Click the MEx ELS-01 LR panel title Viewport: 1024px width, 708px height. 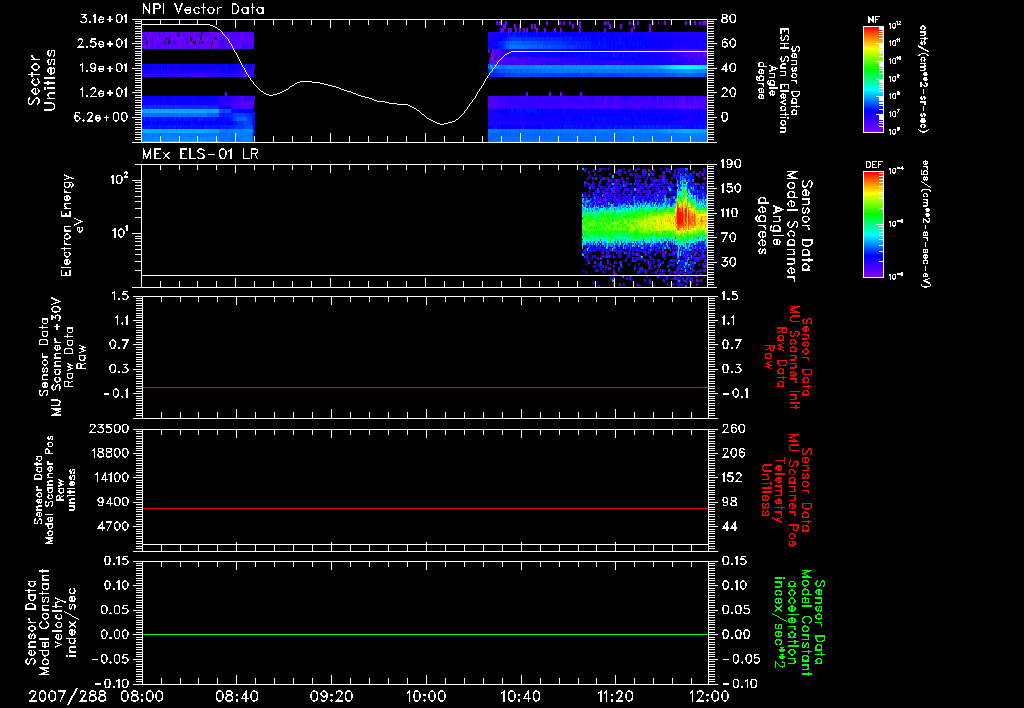pyautogui.click(x=200, y=154)
